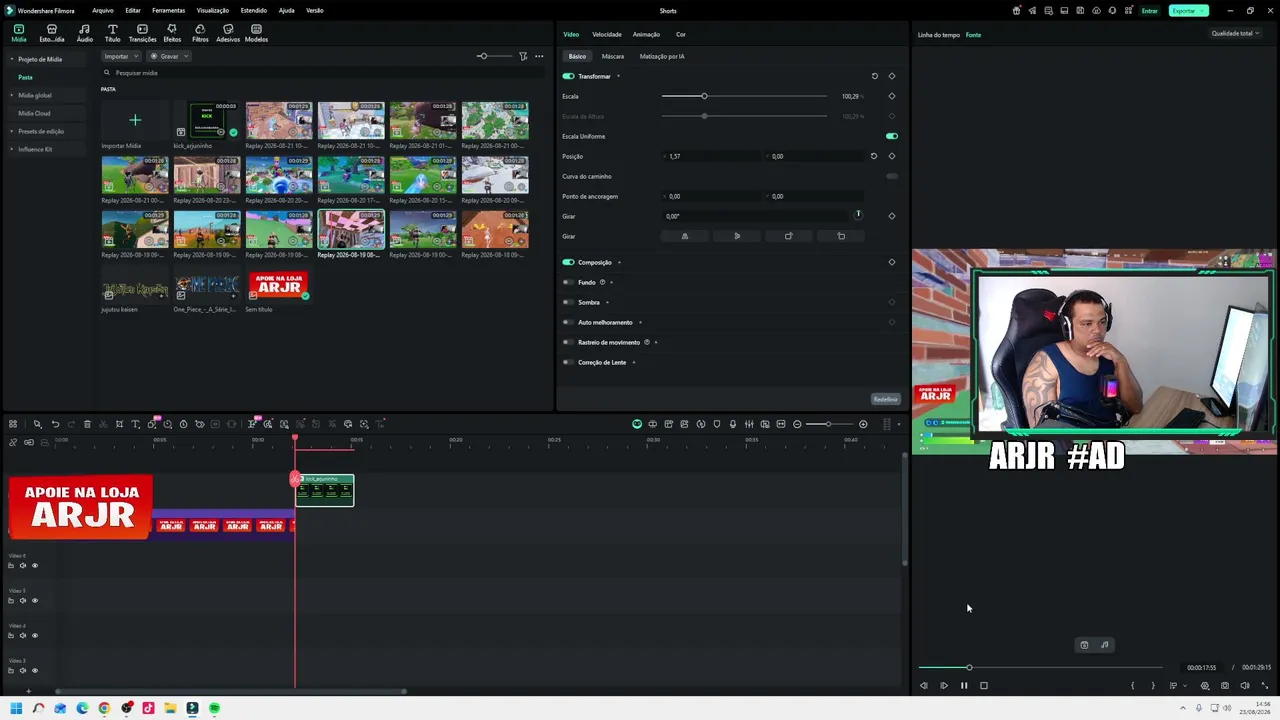This screenshot has width=1280, height=720.
Task: Add keyframe for Posição
Action: [x=892, y=156]
